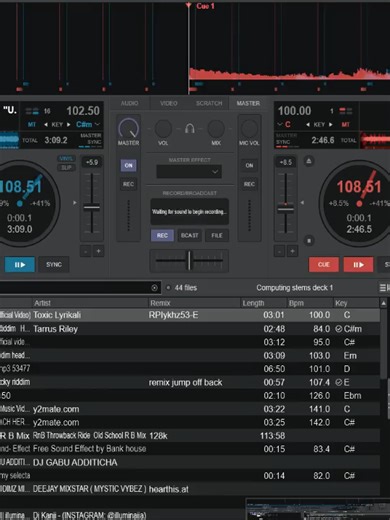The height and width of the screenshot is (520, 390).
Task: Click the verified key icon on Tarrus Riley row
Action: click(339, 329)
